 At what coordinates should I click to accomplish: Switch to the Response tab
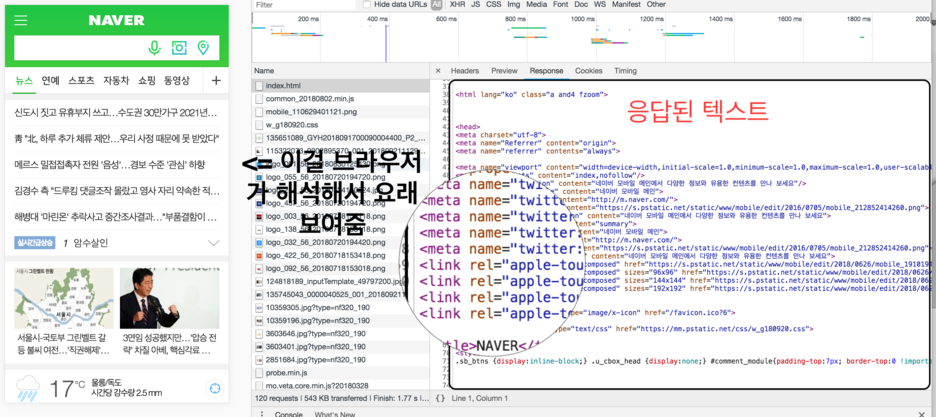coord(546,70)
